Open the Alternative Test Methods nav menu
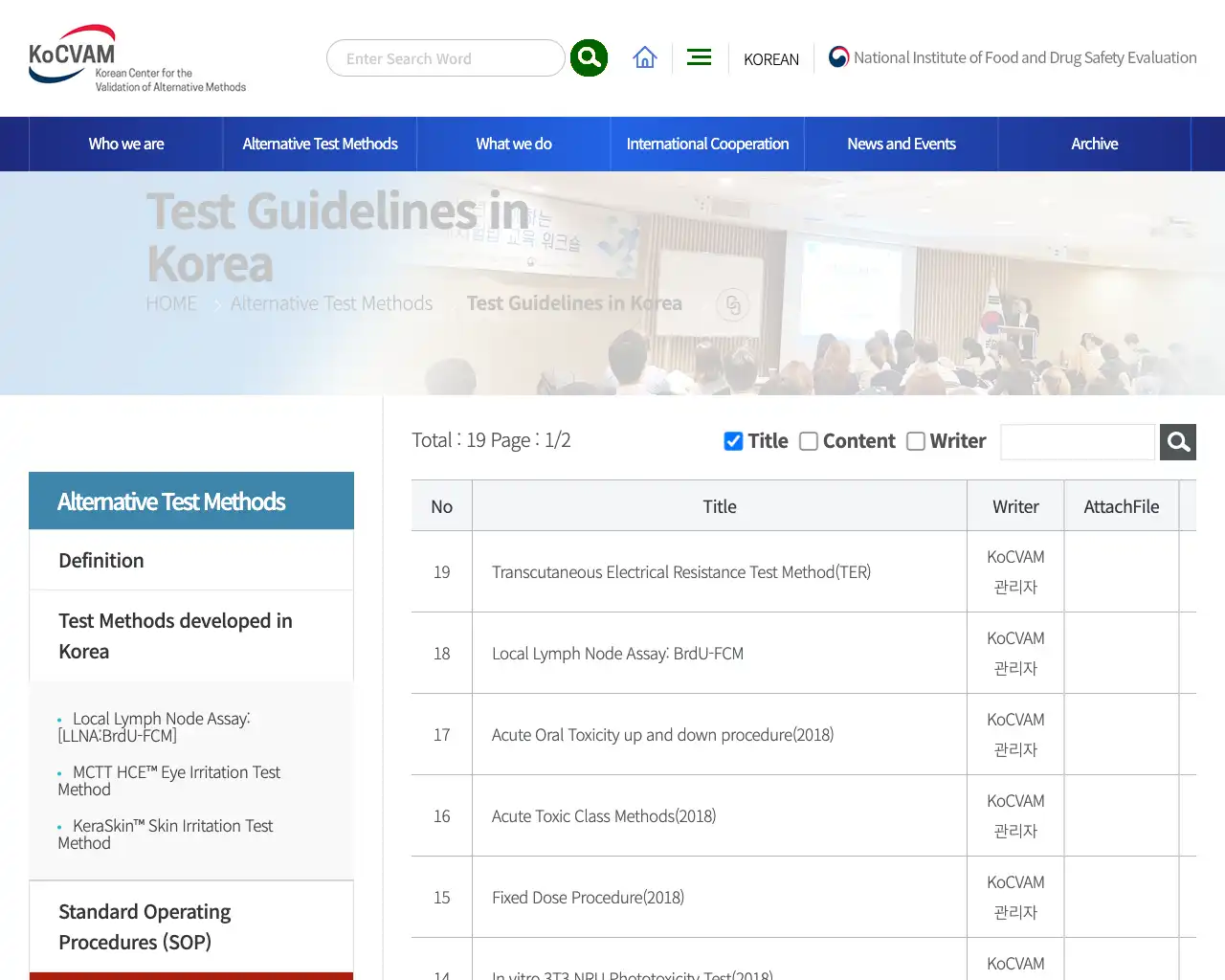The height and width of the screenshot is (980, 1225). (320, 144)
